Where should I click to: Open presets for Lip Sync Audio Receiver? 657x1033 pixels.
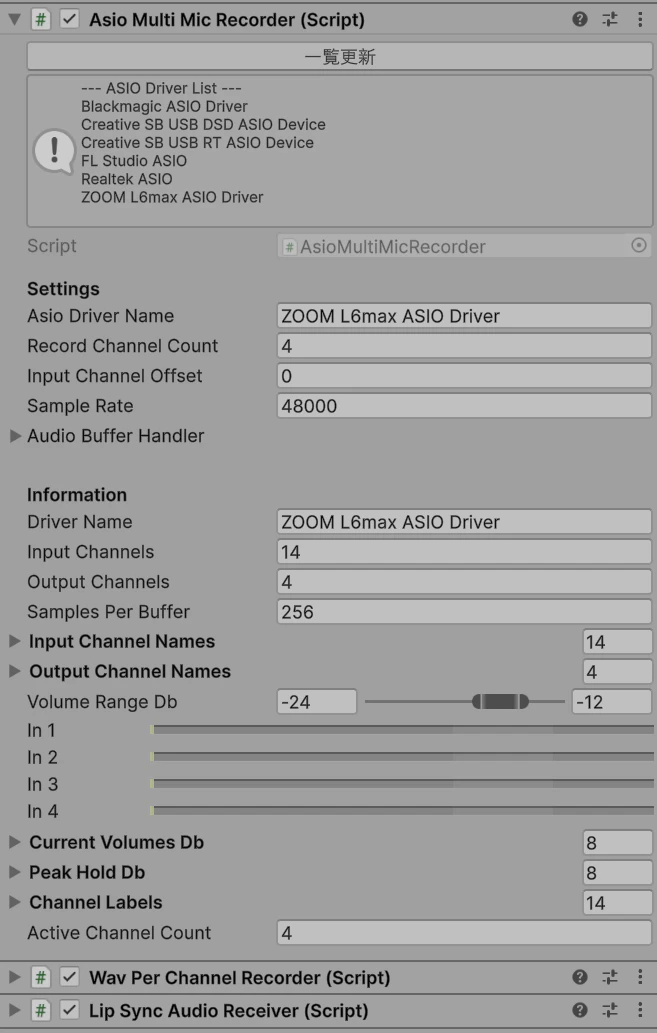point(610,1010)
